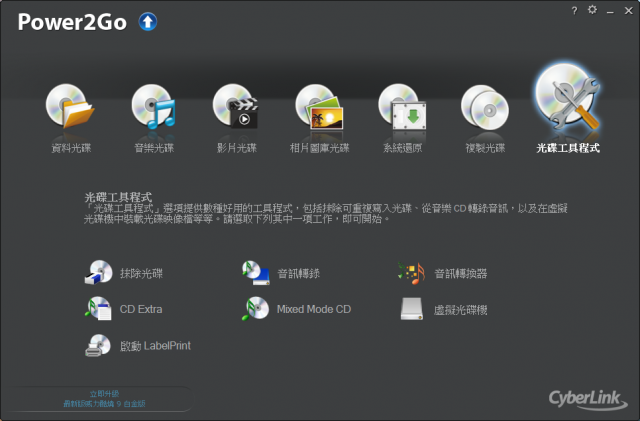Image resolution: width=640 pixels, height=421 pixels.
Task: Click the CyberLink logo
Action: [588, 399]
